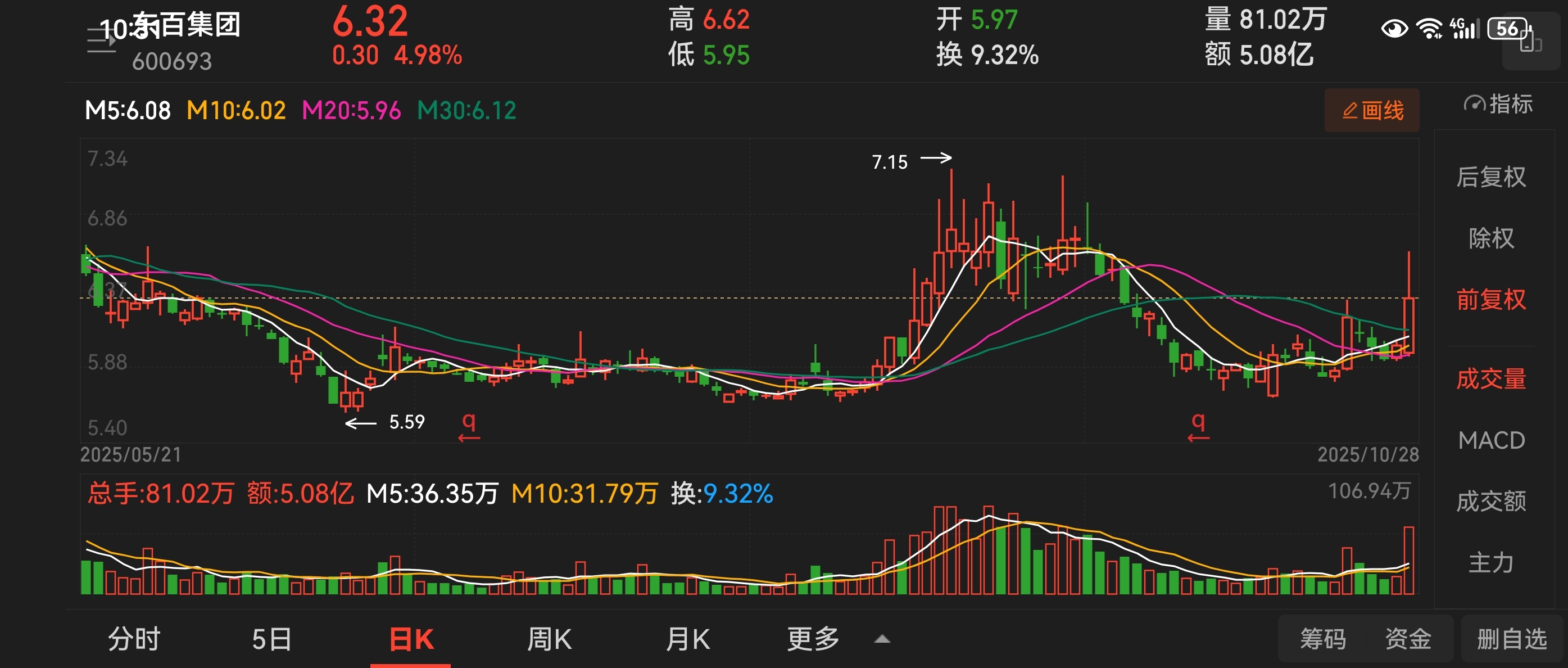
Task: Open the stock list menu icon
Action: tap(101, 40)
